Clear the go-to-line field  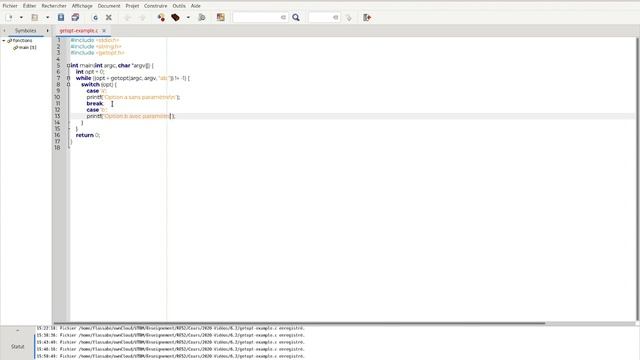pyautogui.click(x=336, y=18)
